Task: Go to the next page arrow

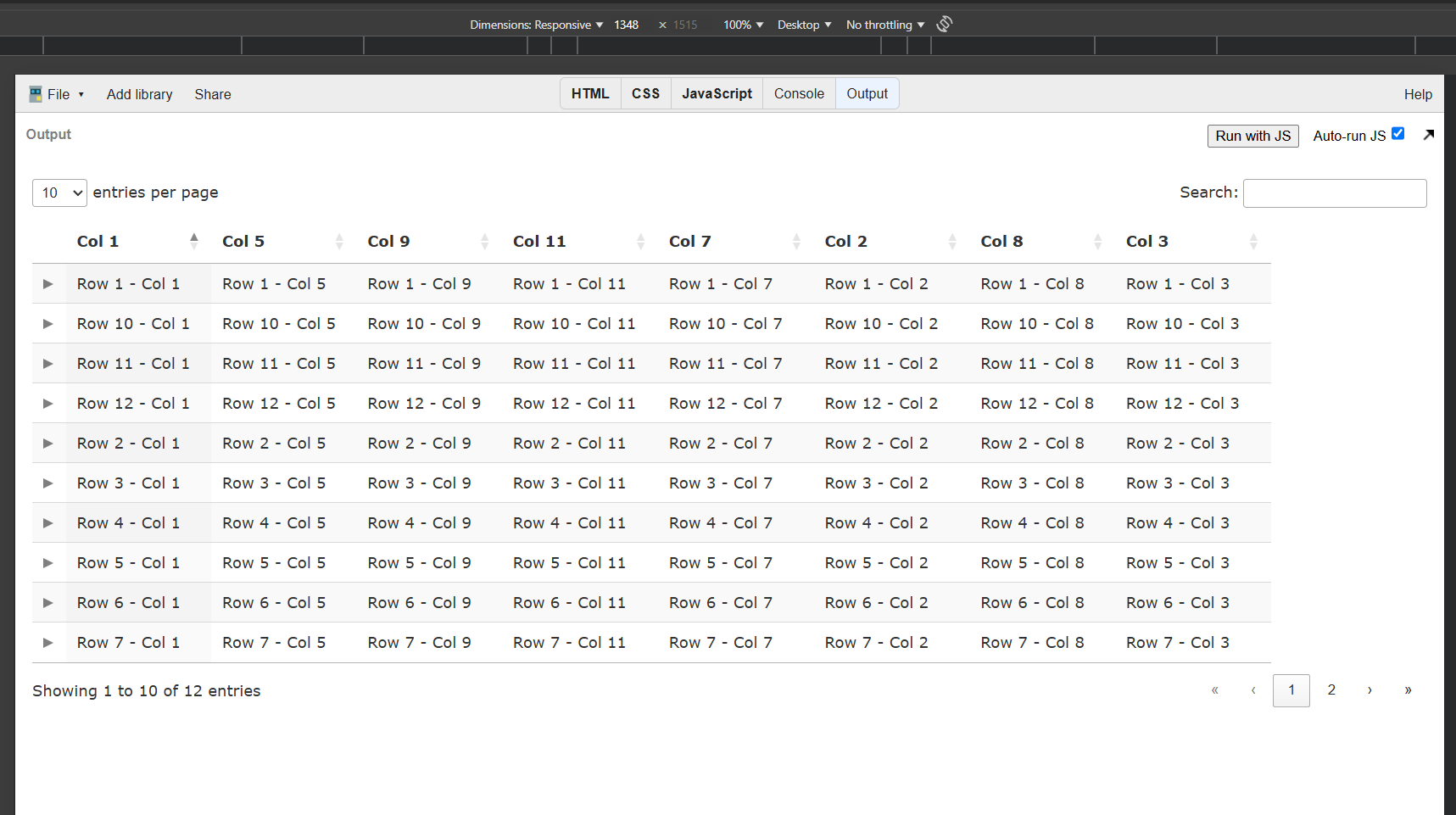Action: 1370,690
